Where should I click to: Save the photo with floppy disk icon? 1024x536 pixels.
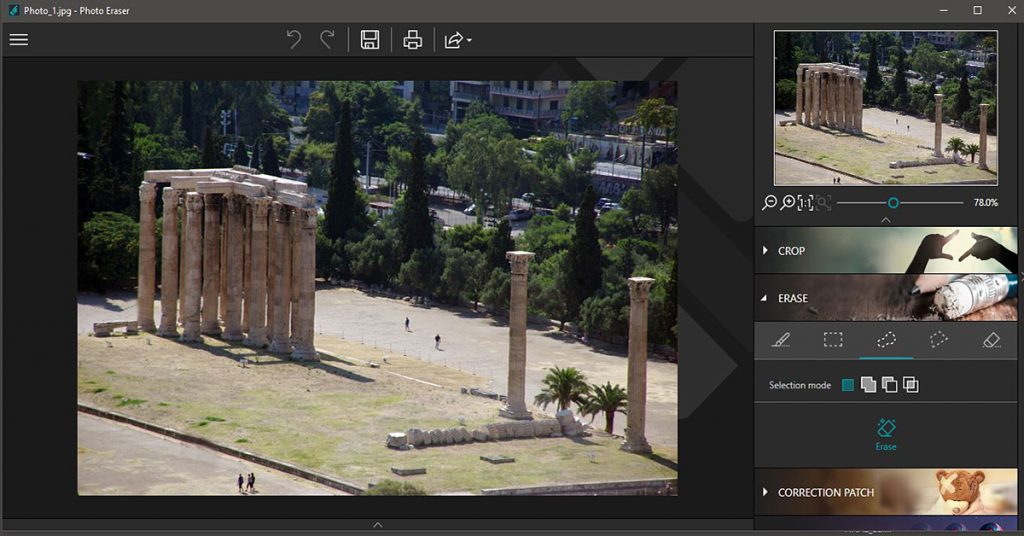click(x=370, y=40)
